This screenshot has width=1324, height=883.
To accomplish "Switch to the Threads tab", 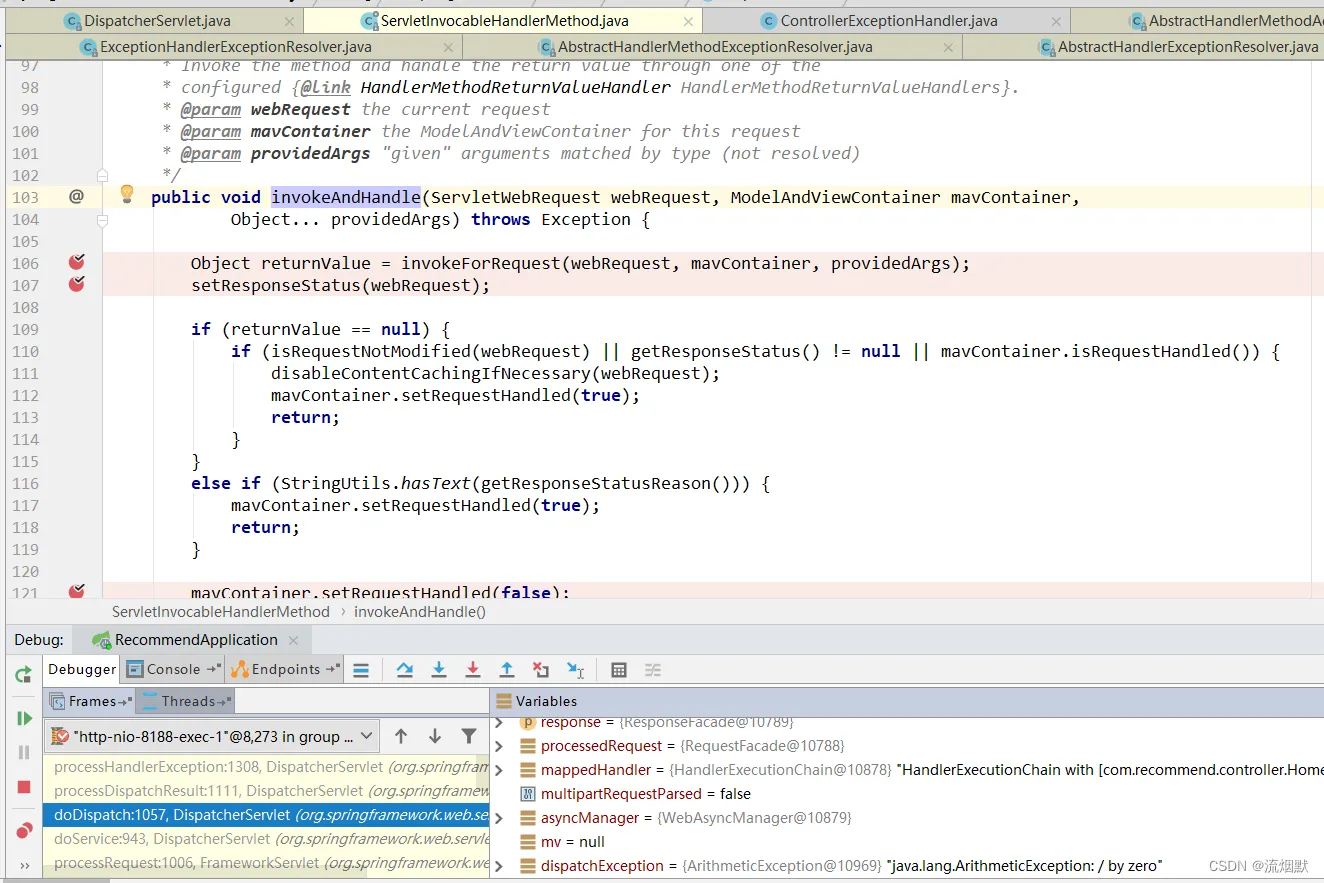I will pyautogui.click(x=187, y=701).
